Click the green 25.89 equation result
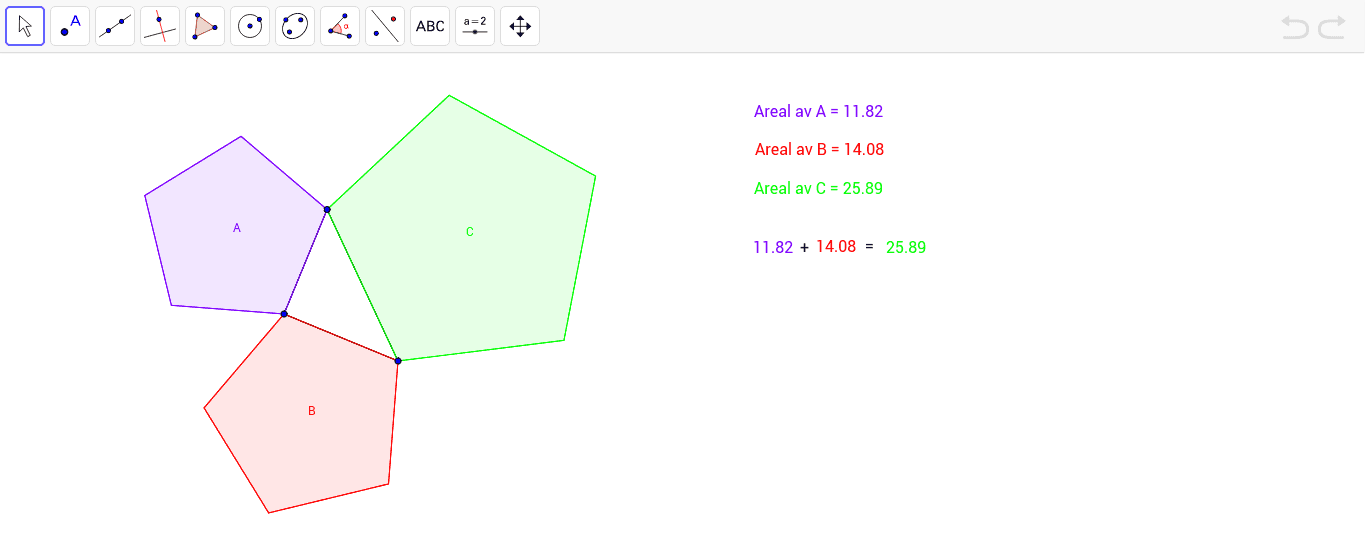1366x558 pixels. coord(906,247)
